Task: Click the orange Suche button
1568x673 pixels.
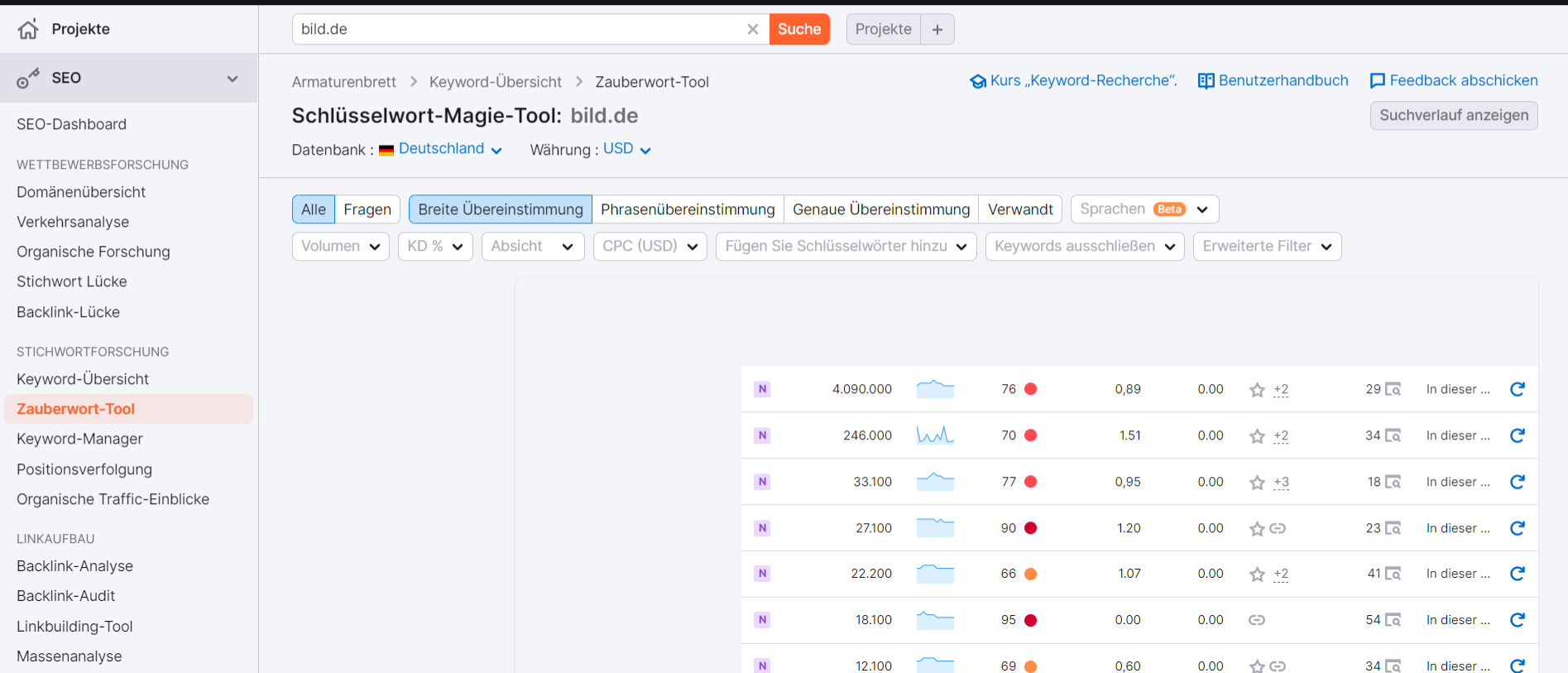Action: point(799,30)
